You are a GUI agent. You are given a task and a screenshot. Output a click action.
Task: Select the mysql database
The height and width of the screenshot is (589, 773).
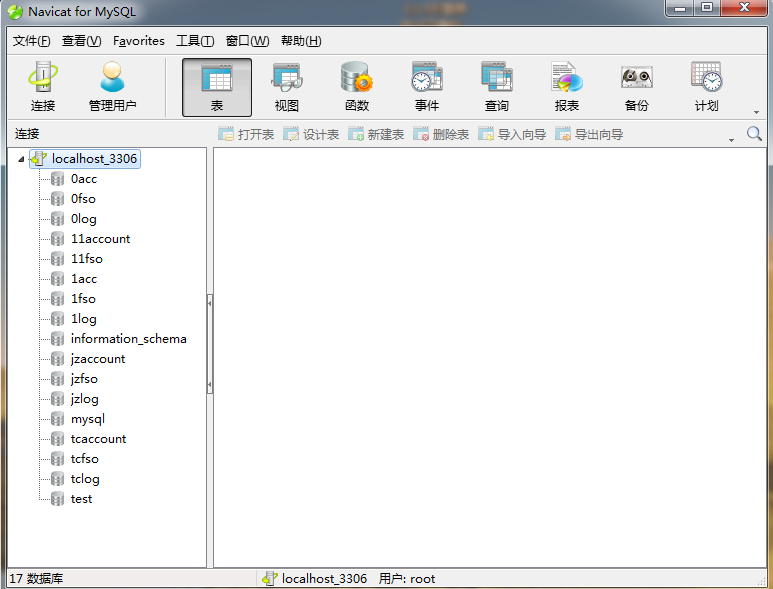[88, 419]
